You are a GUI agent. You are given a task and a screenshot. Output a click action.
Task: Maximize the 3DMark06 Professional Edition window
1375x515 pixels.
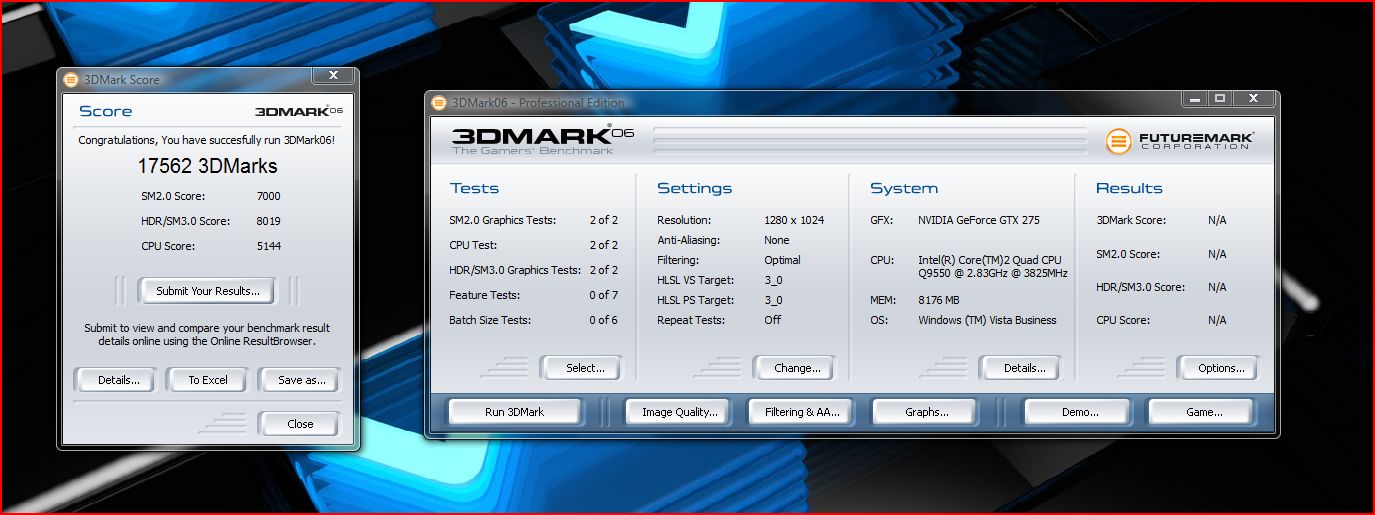[x=1220, y=98]
